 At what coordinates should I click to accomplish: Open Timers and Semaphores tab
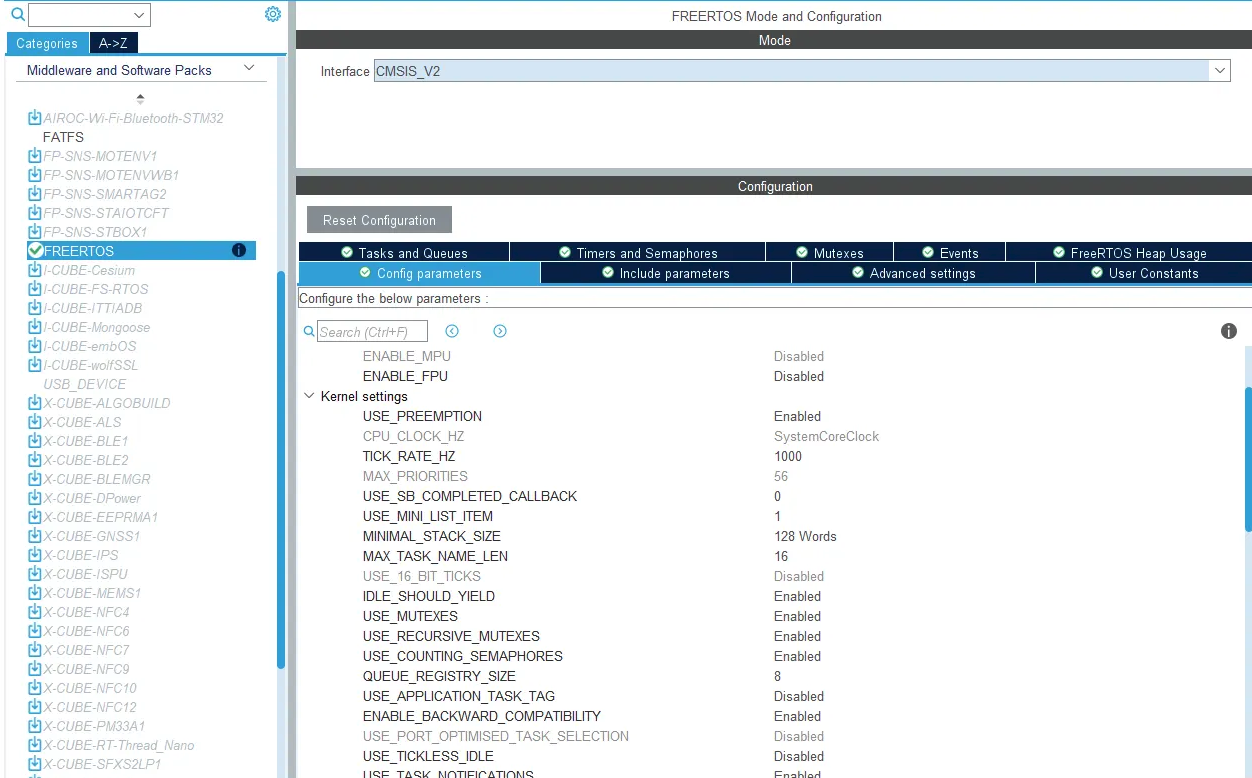[638, 253]
